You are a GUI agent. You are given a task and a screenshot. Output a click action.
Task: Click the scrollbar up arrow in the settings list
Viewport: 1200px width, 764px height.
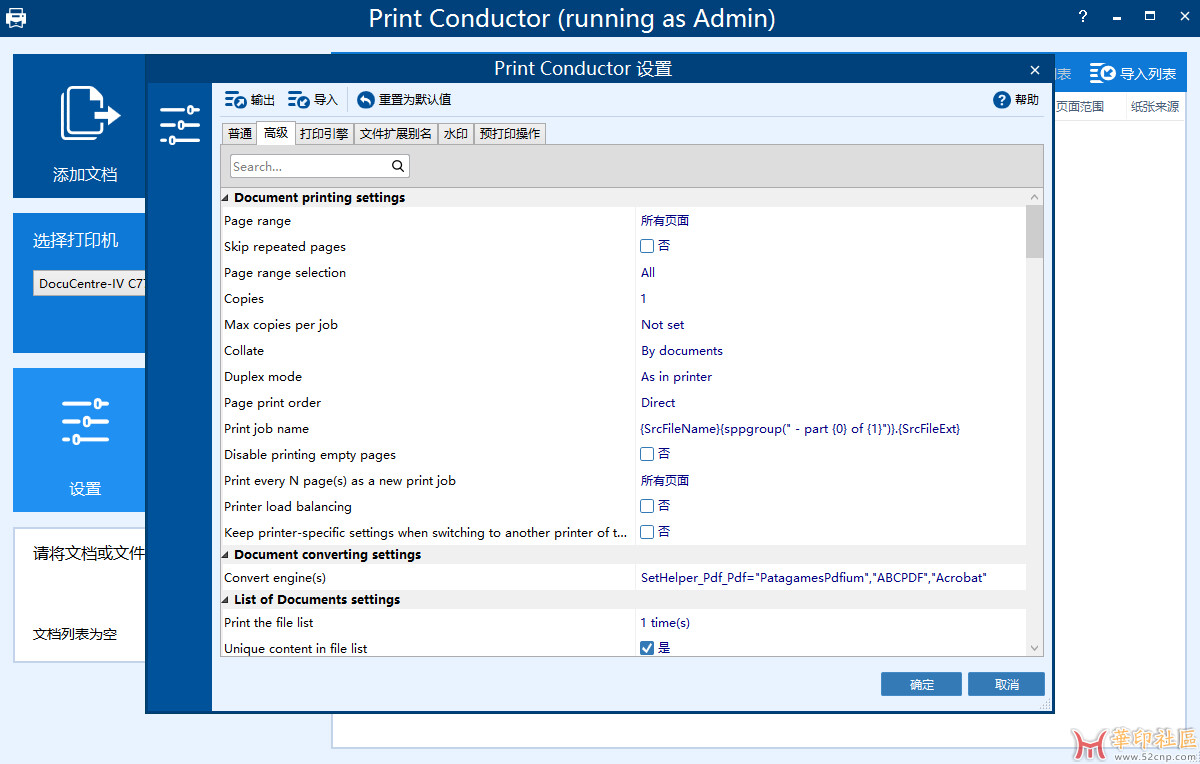click(x=1034, y=198)
